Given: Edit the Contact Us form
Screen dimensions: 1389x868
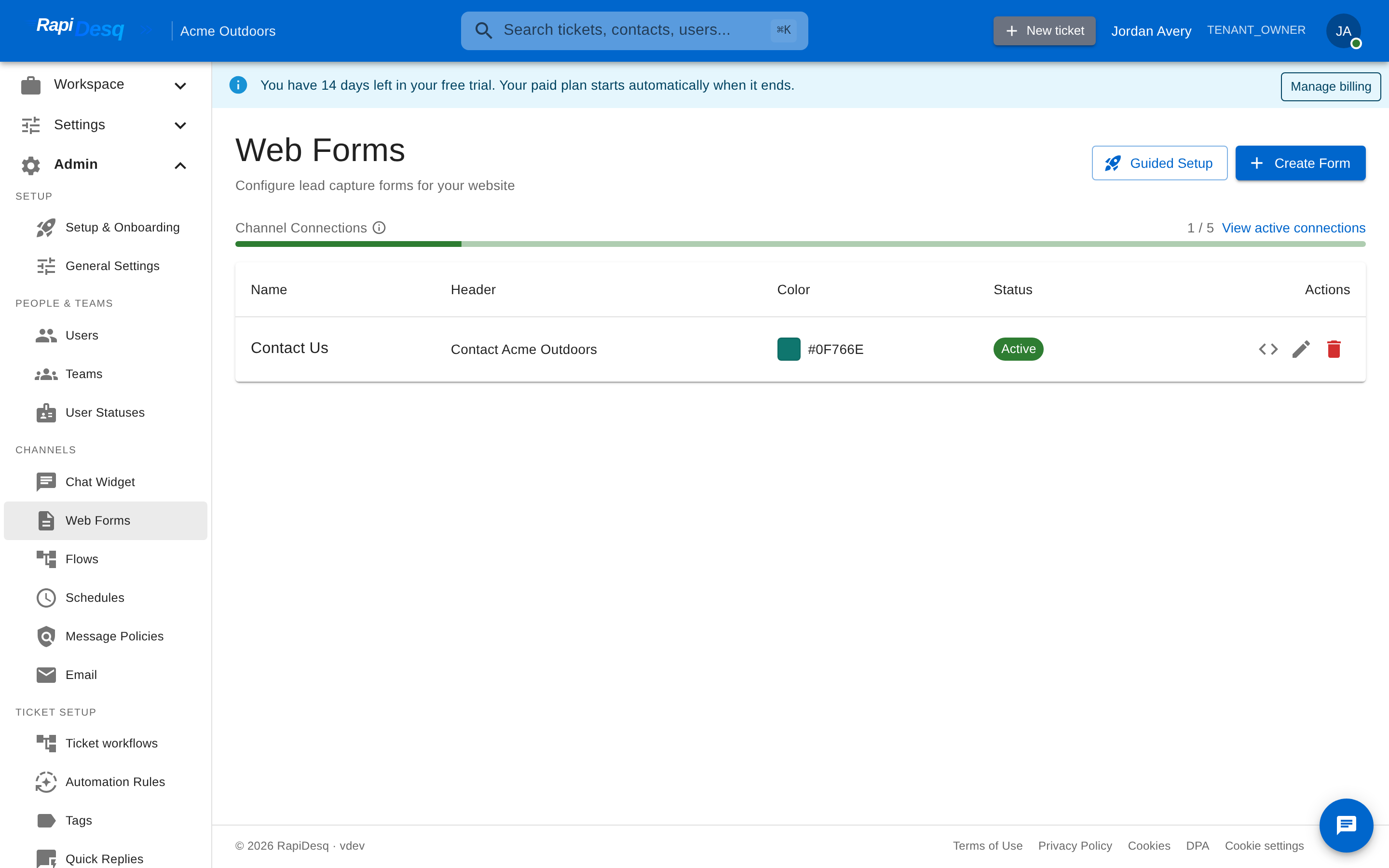Looking at the screenshot, I should point(1301,349).
